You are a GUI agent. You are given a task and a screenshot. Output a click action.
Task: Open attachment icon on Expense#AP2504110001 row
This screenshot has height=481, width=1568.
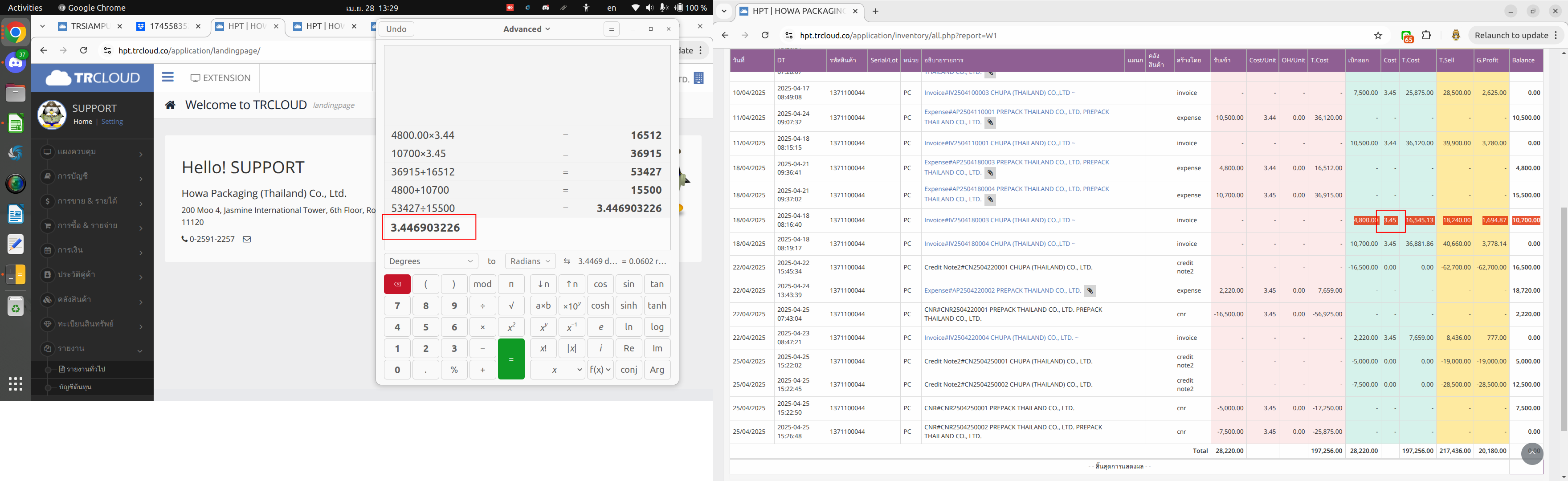[x=990, y=123]
